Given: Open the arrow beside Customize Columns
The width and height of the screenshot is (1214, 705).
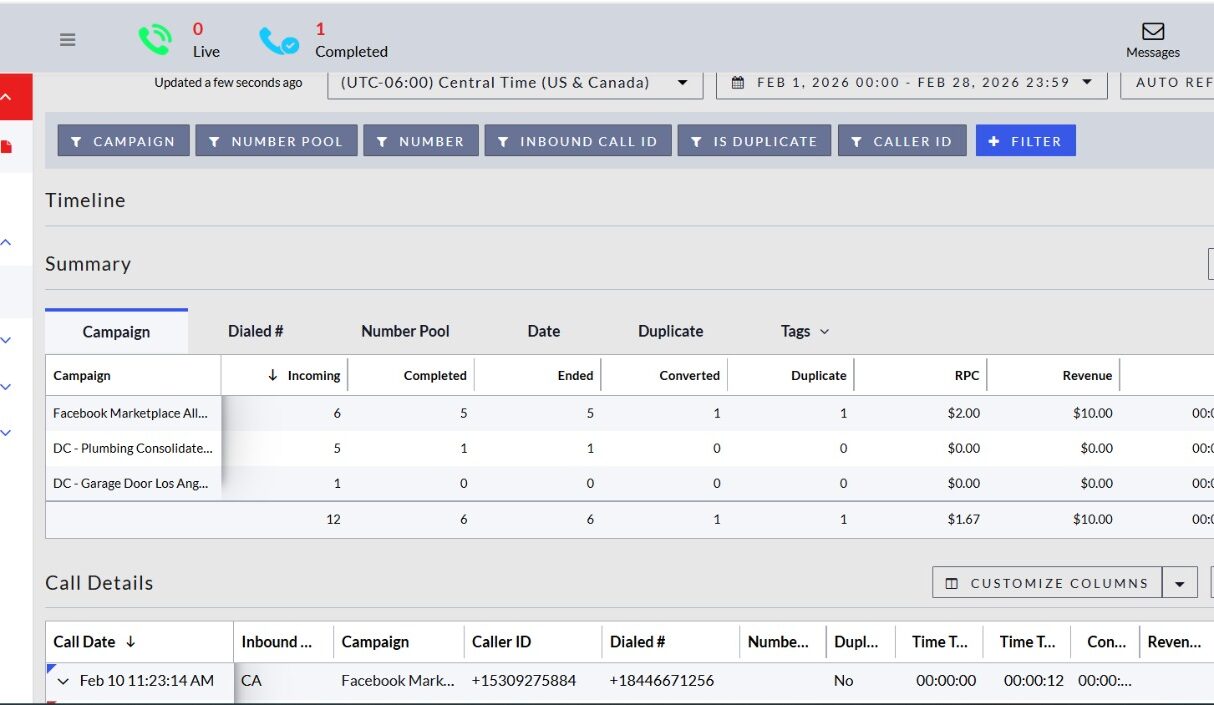Looking at the screenshot, I should click(1180, 583).
